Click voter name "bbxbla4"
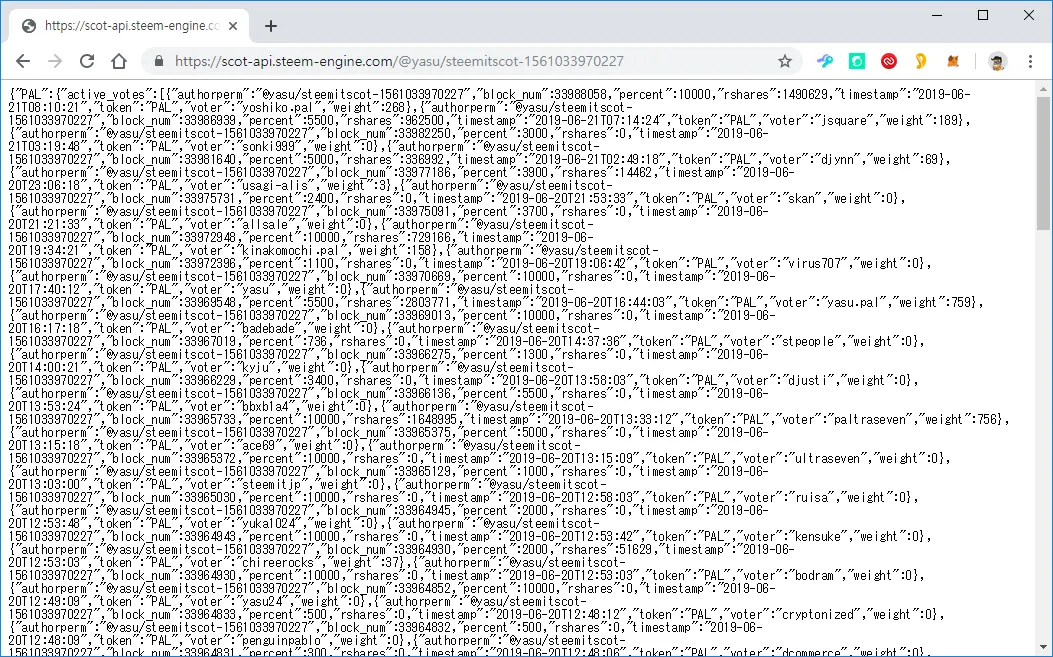Viewport: 1053px width, 657px height. (264, 406)
